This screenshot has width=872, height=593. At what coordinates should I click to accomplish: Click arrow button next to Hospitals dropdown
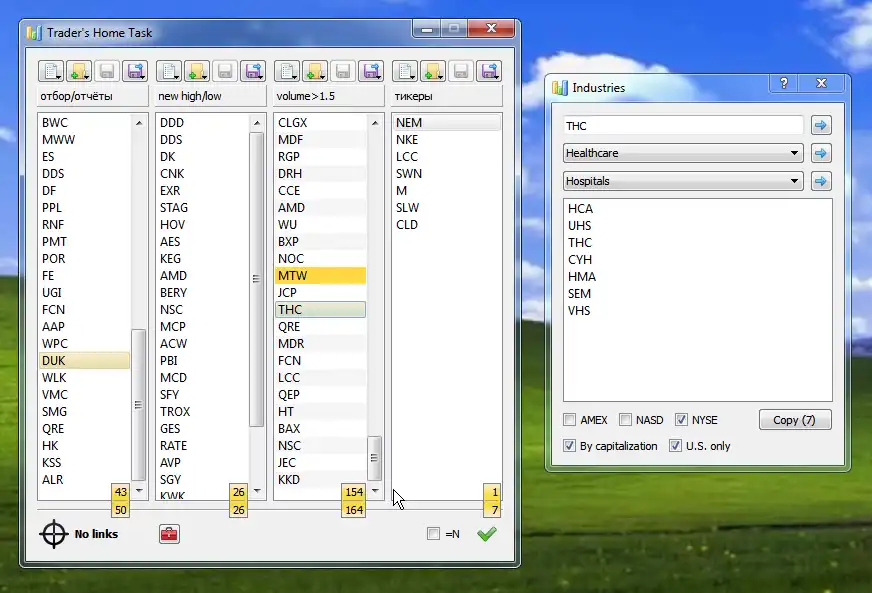coord(821,181)
